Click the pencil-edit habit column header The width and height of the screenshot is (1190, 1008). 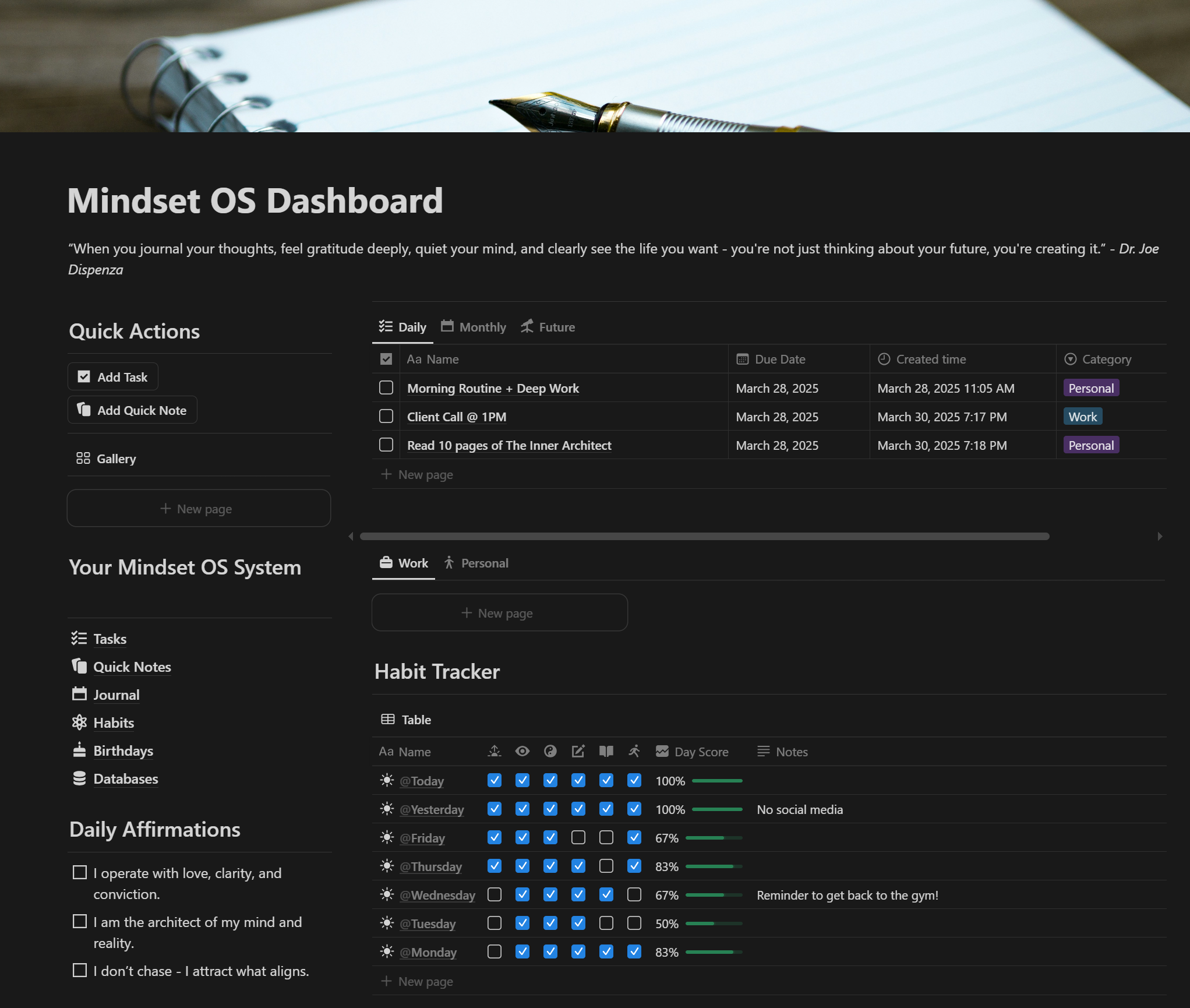[578, 752]
